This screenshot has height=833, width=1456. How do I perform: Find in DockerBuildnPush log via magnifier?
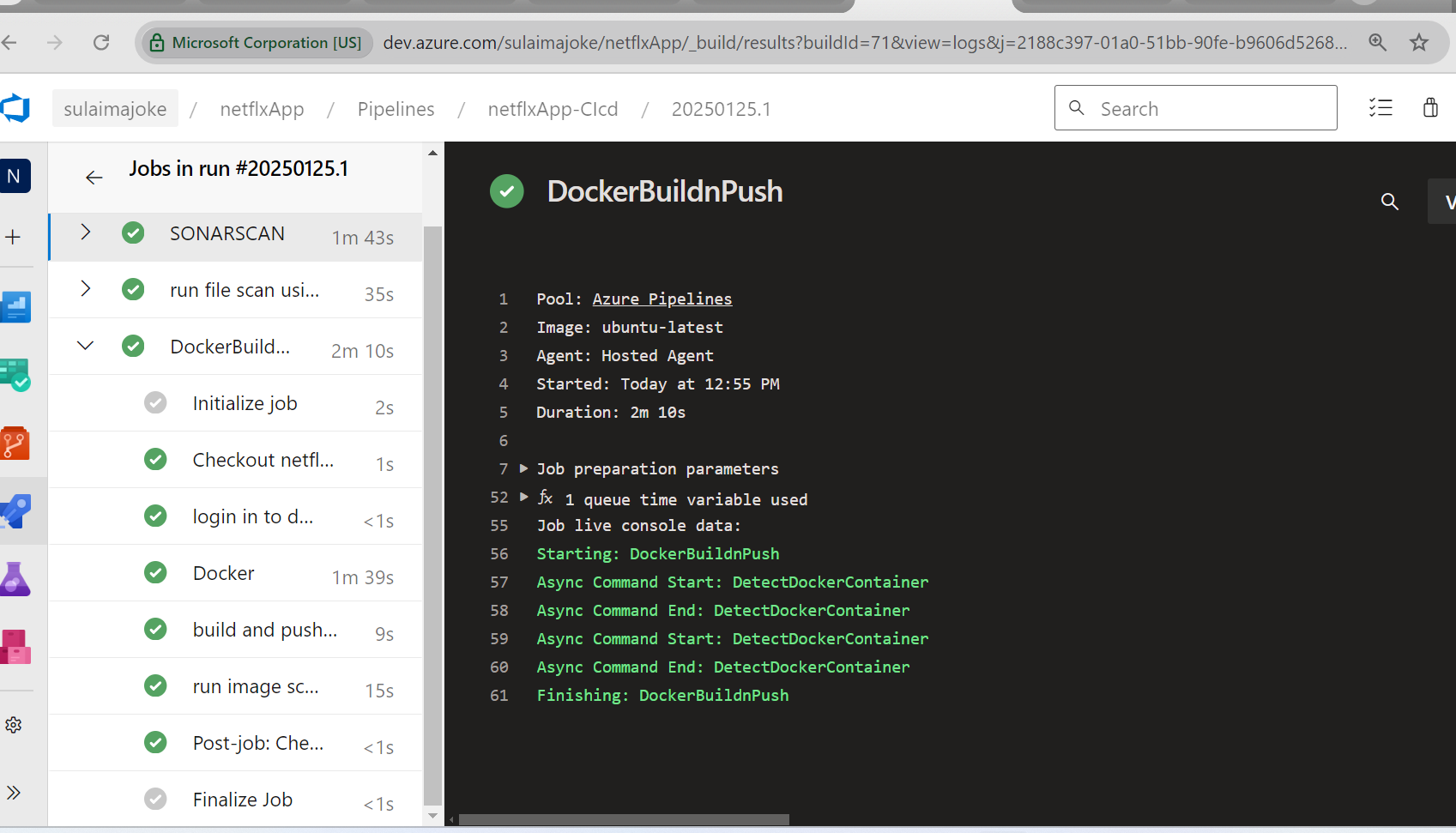pyautogui.click(x=1390, y=202)
